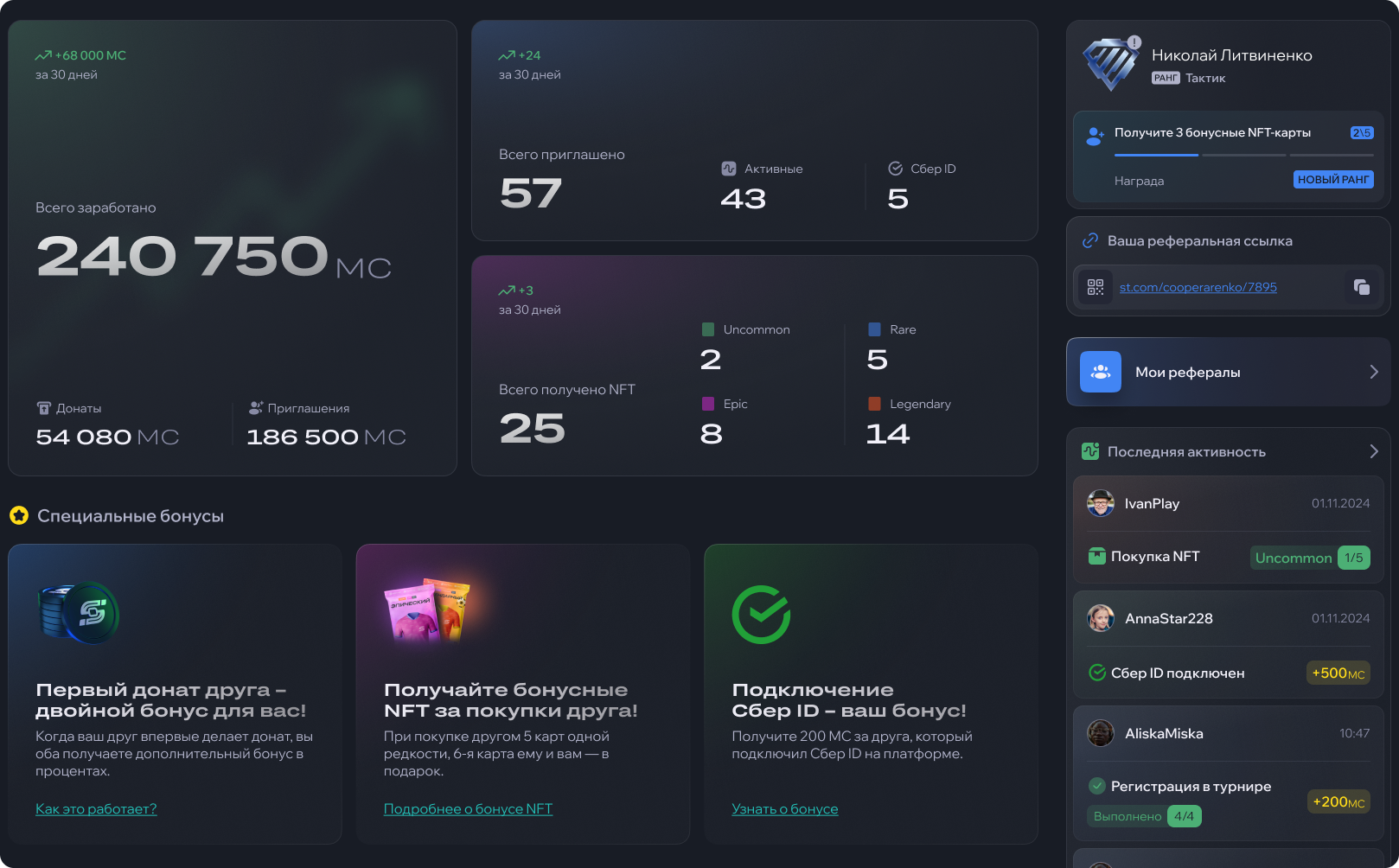
Task: Click the referral URL st.com/cooperarenko/7895
Action: 1198,287
